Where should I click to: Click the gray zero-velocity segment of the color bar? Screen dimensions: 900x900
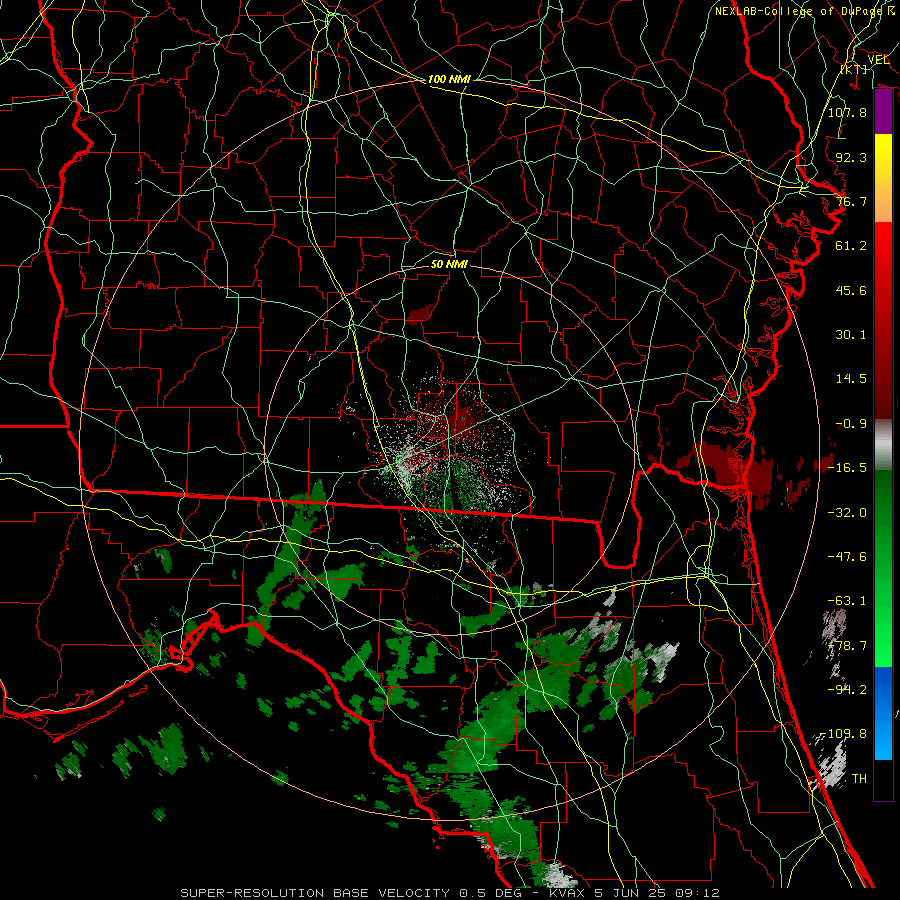tap(883, 445)
